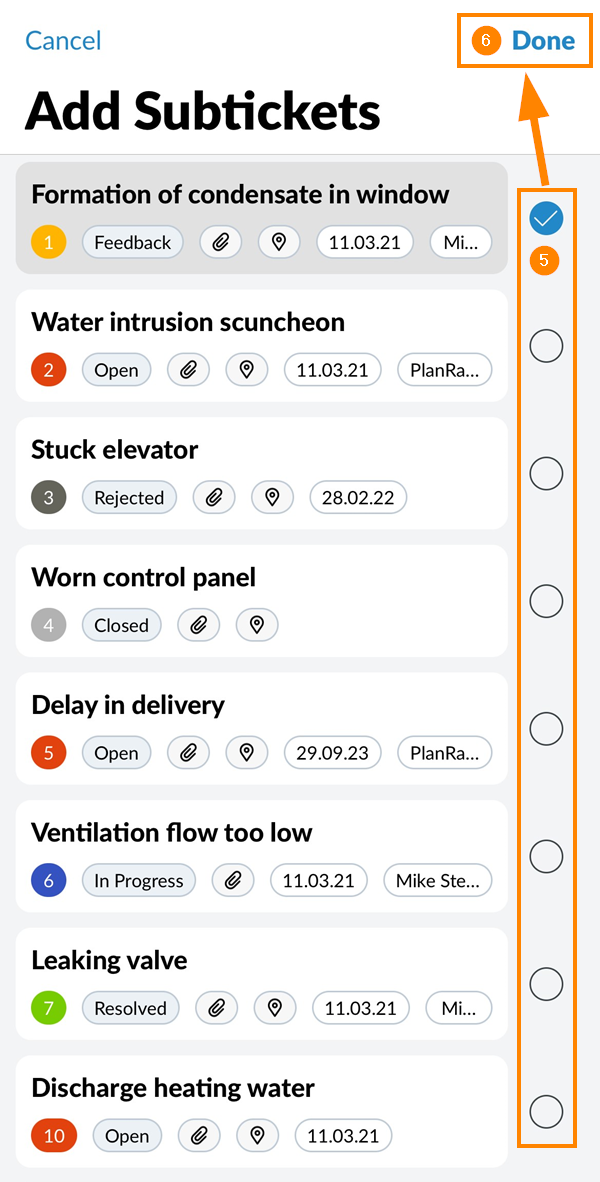This screenshot has height=1182, width=600.
Task: Click the blue number 6 ticket badge
Action: coord(49,881)
